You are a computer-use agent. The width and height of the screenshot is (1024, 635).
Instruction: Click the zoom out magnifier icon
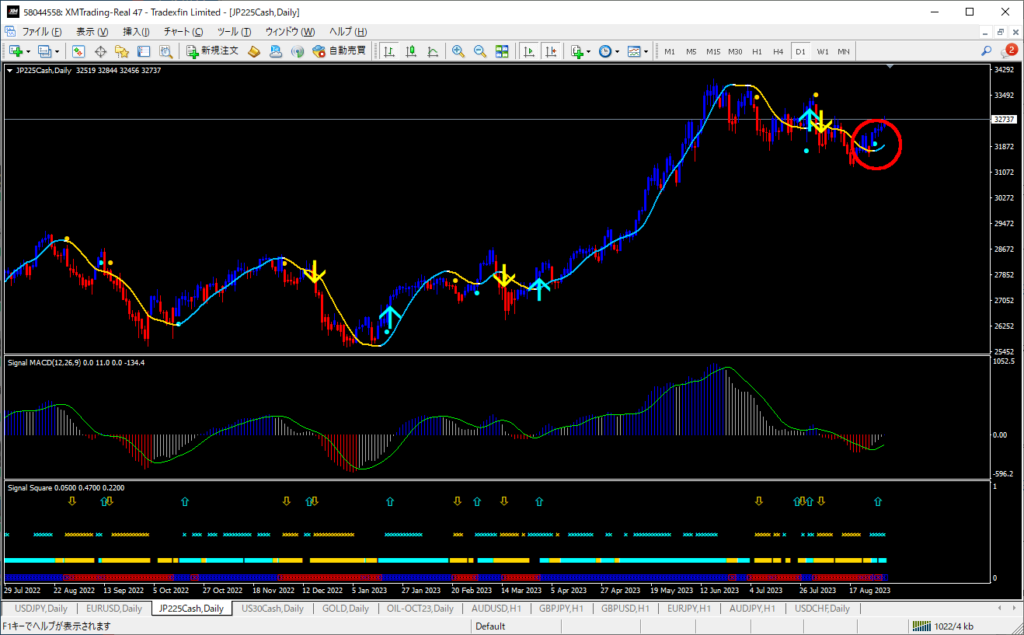pyautogui.click(x=479, y=51)
